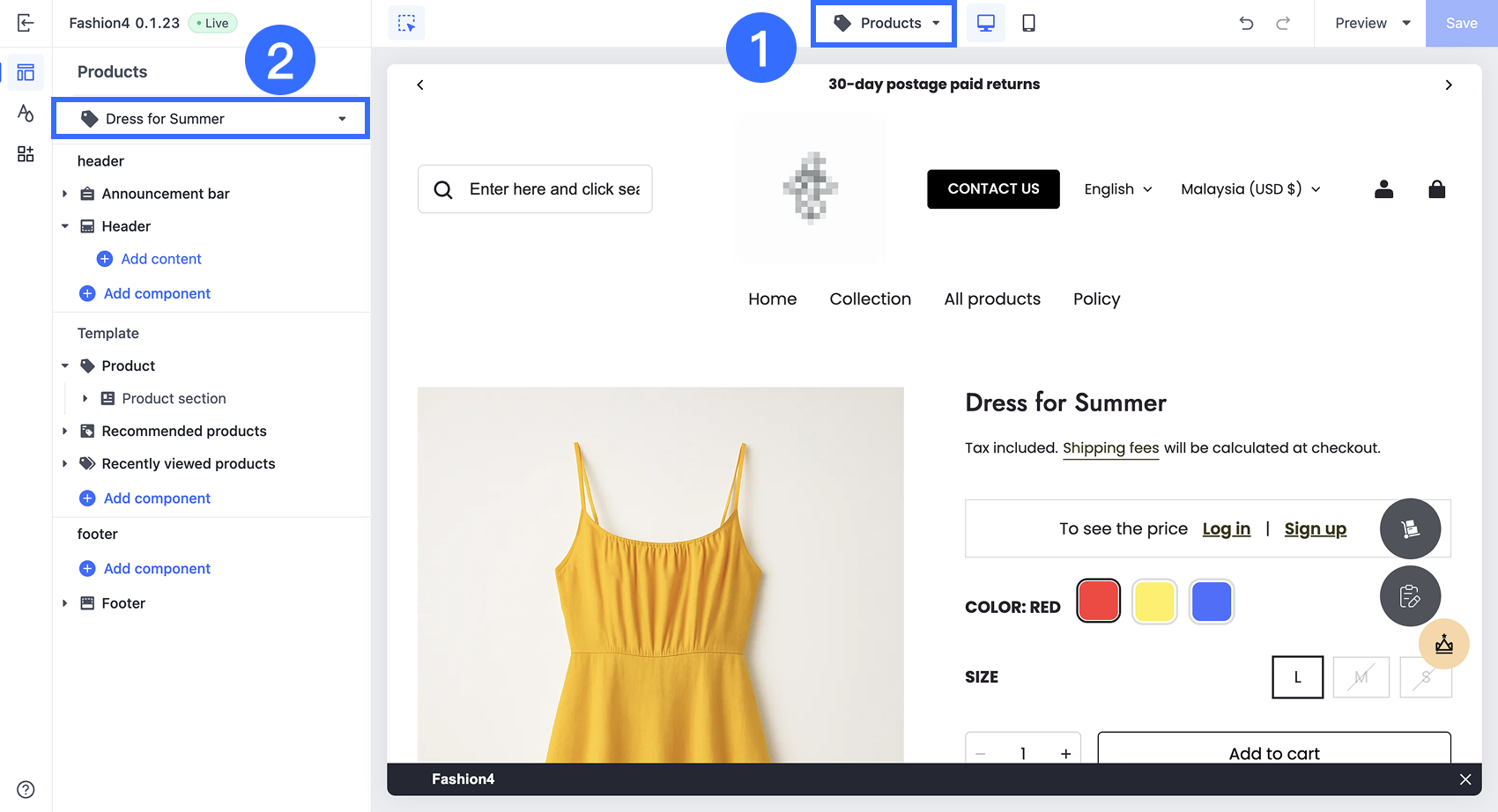Click the Sign up link

(1315, 528)
